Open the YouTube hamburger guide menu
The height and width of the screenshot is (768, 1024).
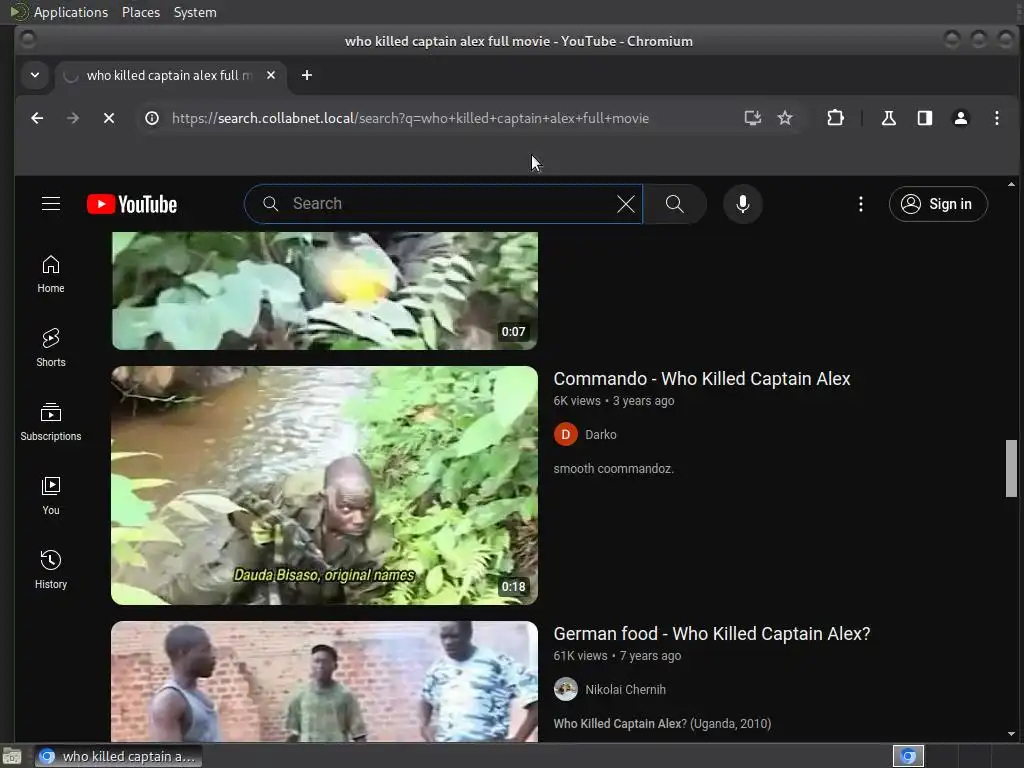[51, 204]
